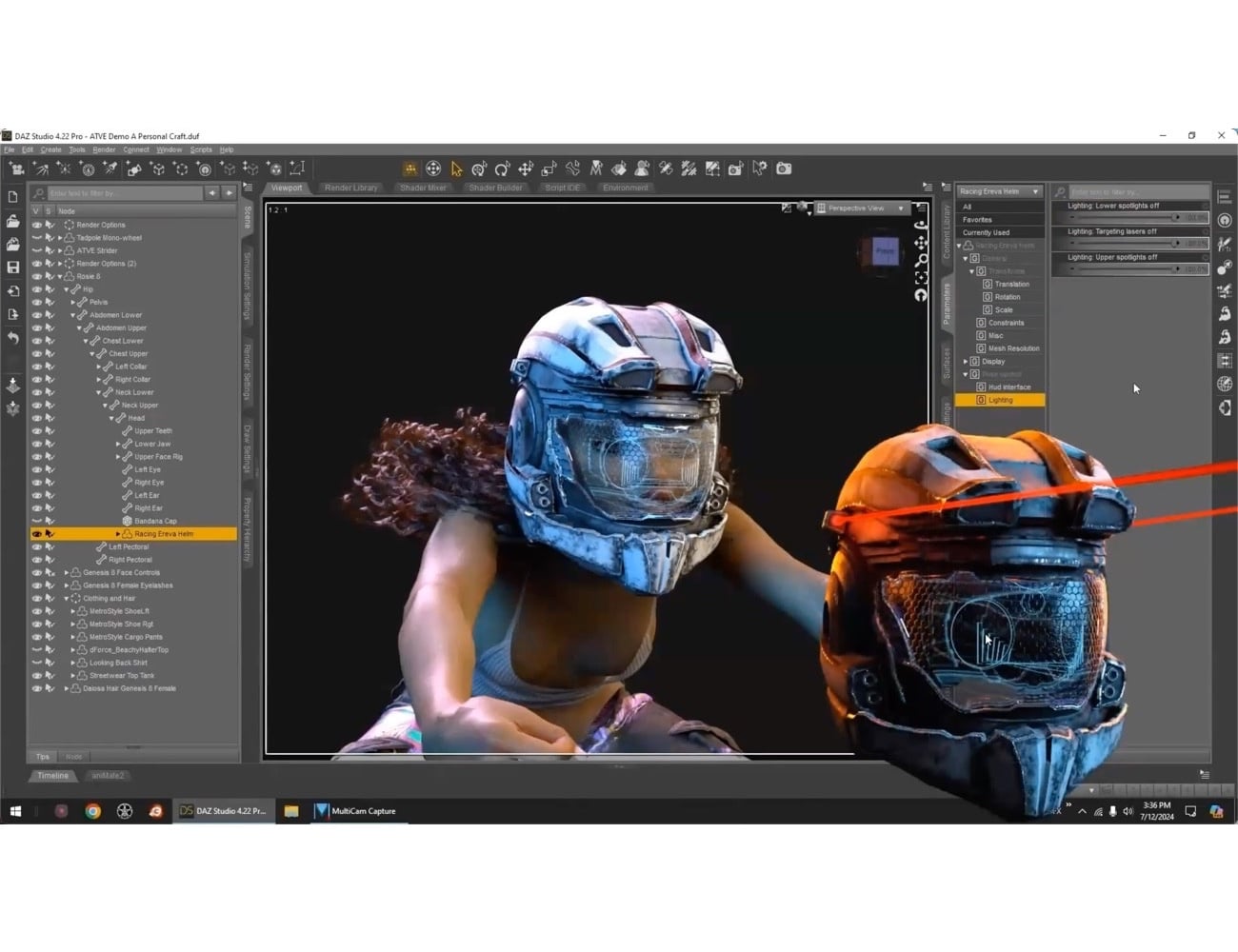
Task: Open the Perspective View dropdown
Action: 862,208
